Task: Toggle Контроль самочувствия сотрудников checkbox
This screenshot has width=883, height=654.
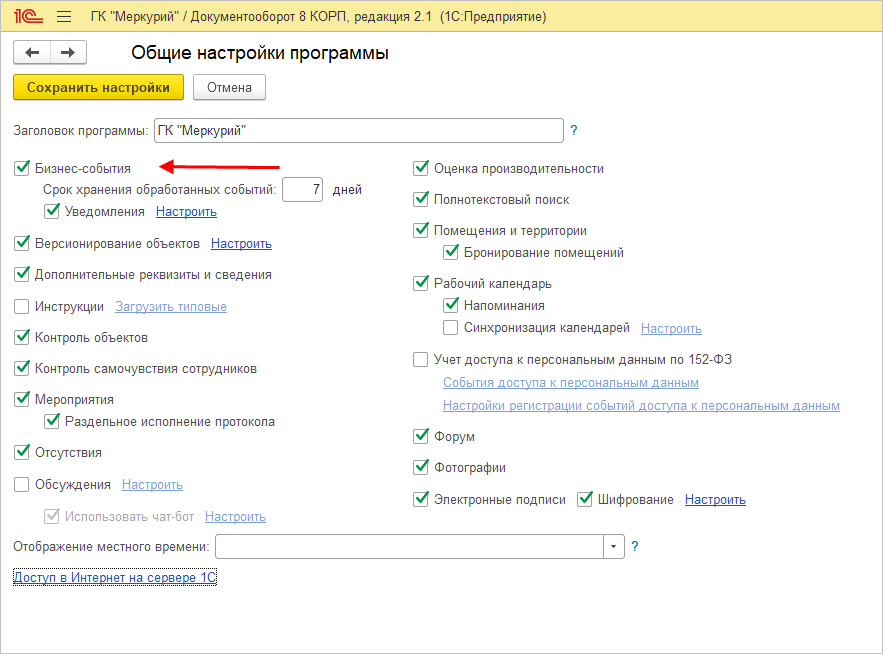Action: [21, 368]
